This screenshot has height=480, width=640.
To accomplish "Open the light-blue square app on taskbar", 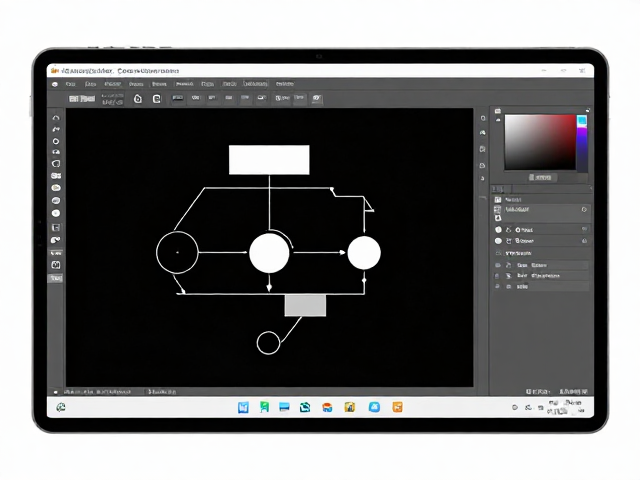I will (x=374, y=407).
